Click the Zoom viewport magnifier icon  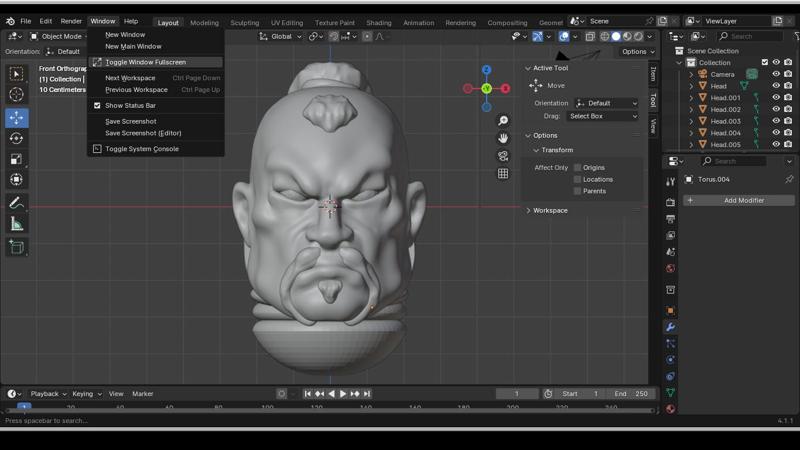tap(503, 121)
